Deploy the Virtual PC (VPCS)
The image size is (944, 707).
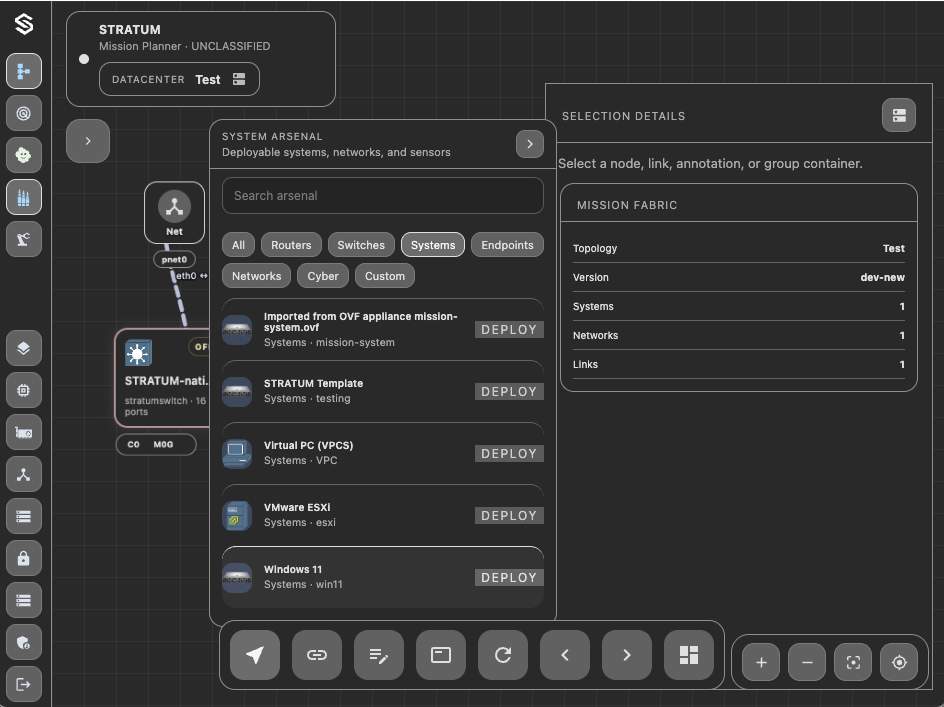point(509,453)
